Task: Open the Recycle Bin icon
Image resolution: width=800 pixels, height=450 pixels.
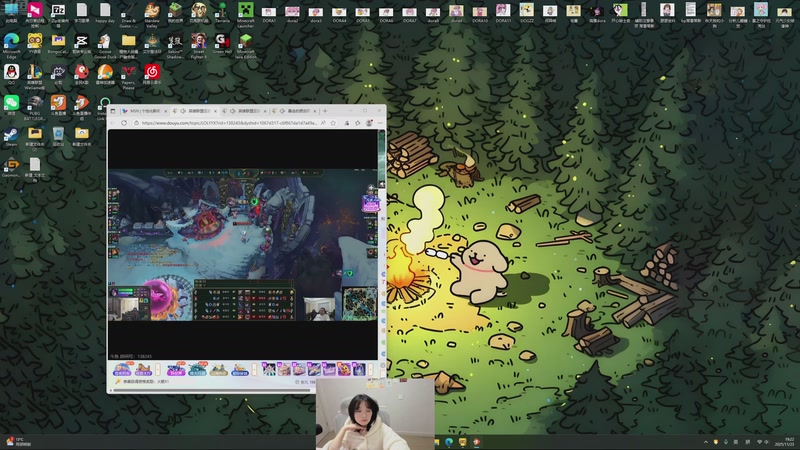Action: click(x=58, y=137)
